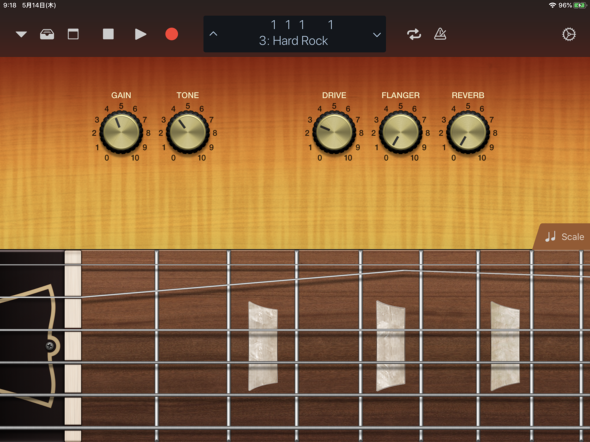
Task: Switch to tracks view icon
Action: (73, 34)
